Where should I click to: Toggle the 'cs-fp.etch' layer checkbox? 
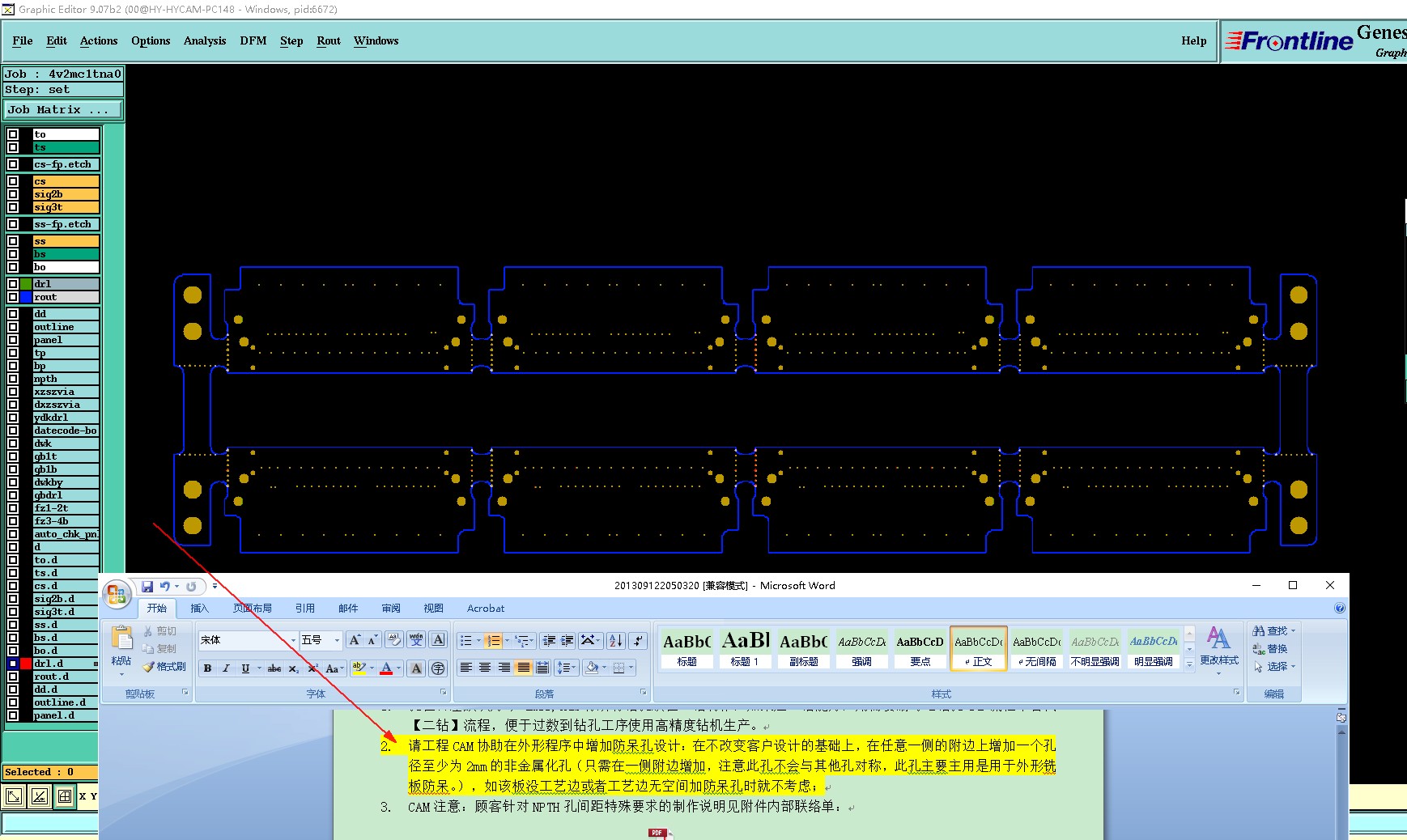(x=13, y=164)
